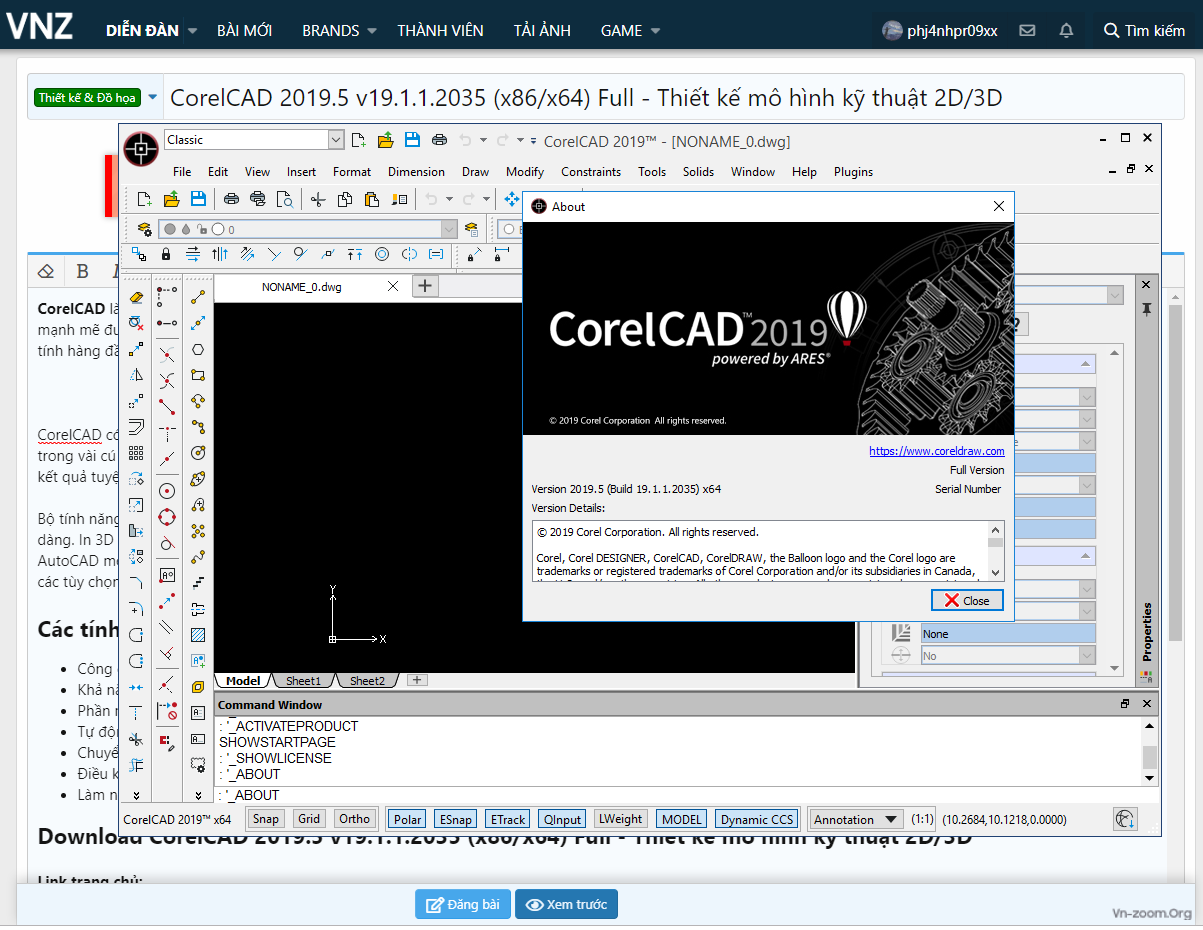Open the www.coreldraw.com link
The width and height of the screenshot is (1203, 930).
(937, 451)
